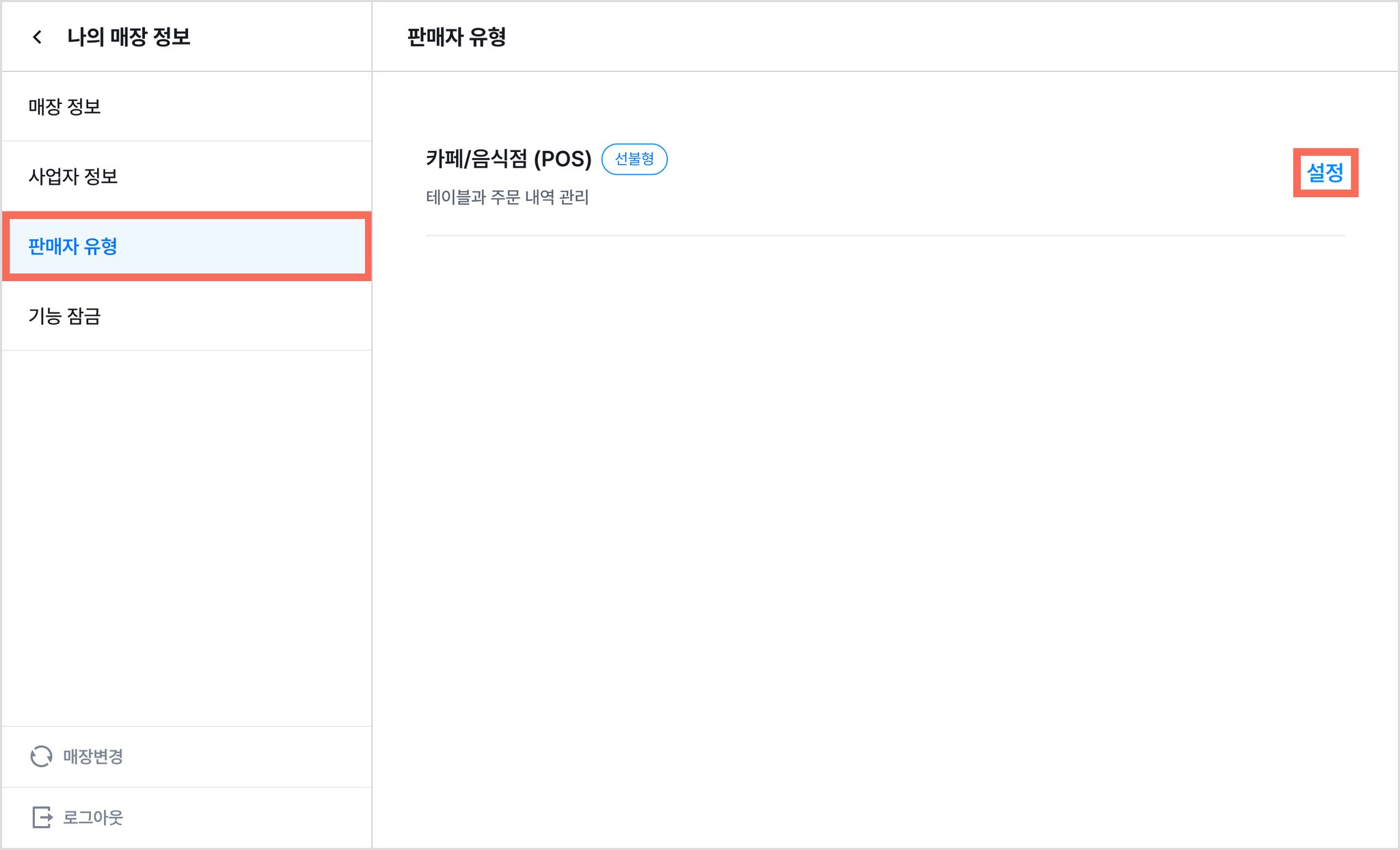The height and width of the screenshot is (850, 1400).
Task: Click the 테이블과 주문 내역 관리 description
Action: (x=507, y=197)
